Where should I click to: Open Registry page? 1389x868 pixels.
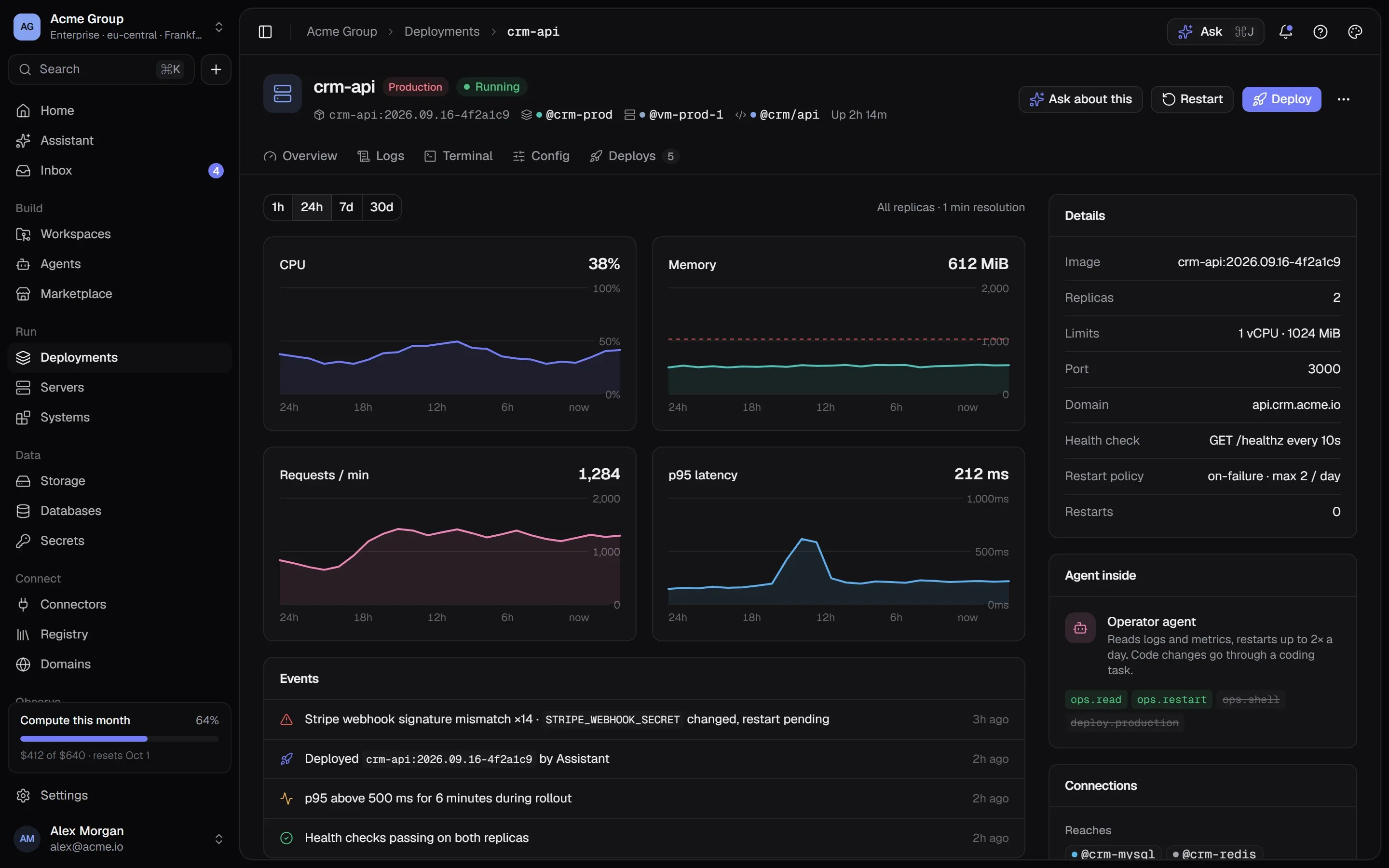click(120, 634)
